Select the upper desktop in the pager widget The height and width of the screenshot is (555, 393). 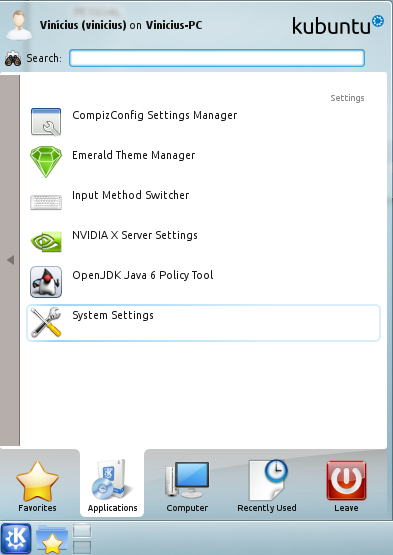click(x=82, y=531)
